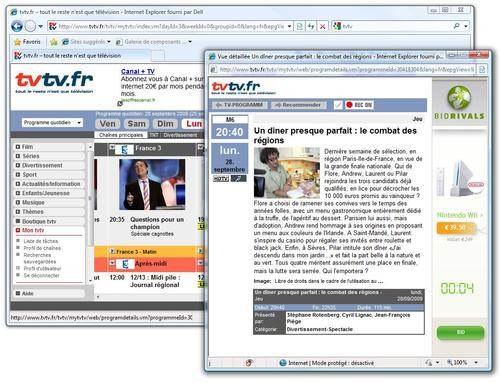Open search provider options arrow

click(x=465, y=26)
